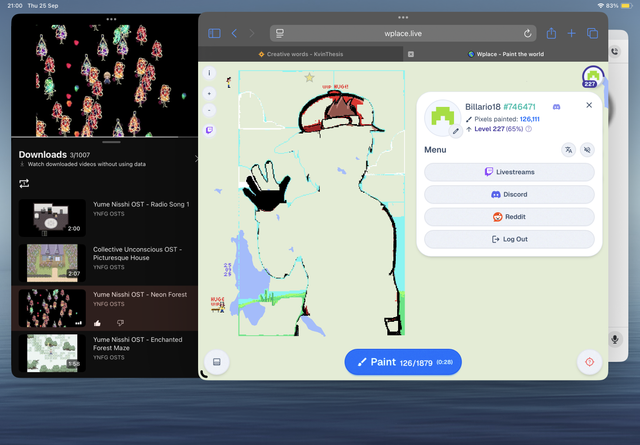This screenshot has width=640, height=445.
Task: Switch to the Creative words - KvinThesis tab
Action: [301, 54]
